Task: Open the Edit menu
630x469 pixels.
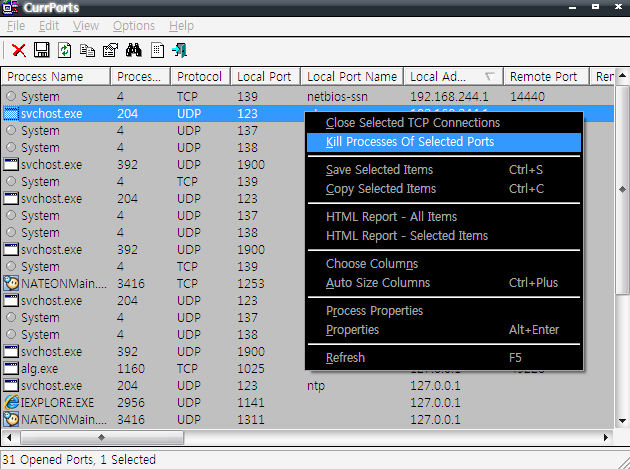Action: click(x=49, y=26)
